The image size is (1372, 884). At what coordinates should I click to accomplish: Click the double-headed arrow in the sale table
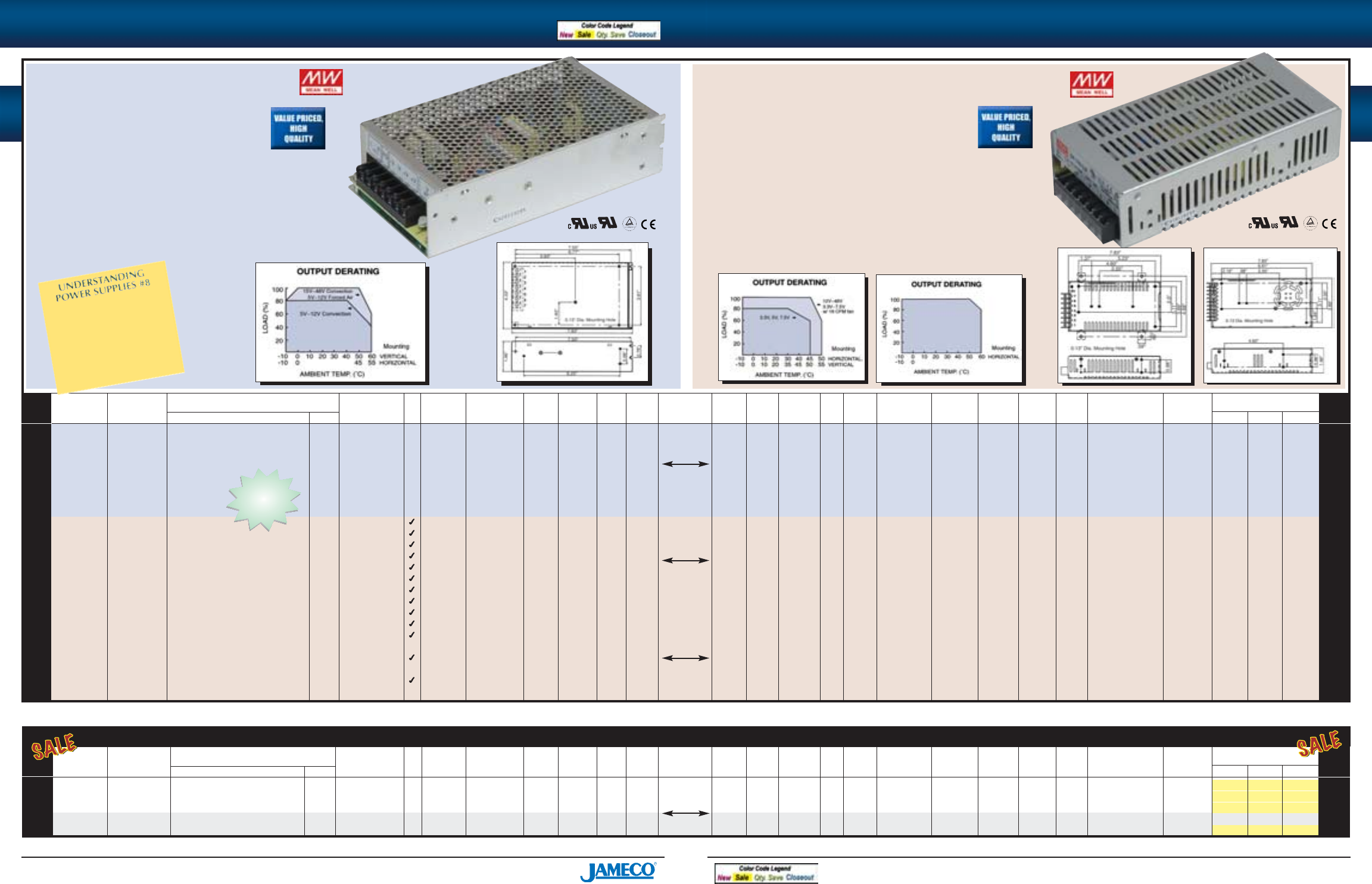(685, 813)
